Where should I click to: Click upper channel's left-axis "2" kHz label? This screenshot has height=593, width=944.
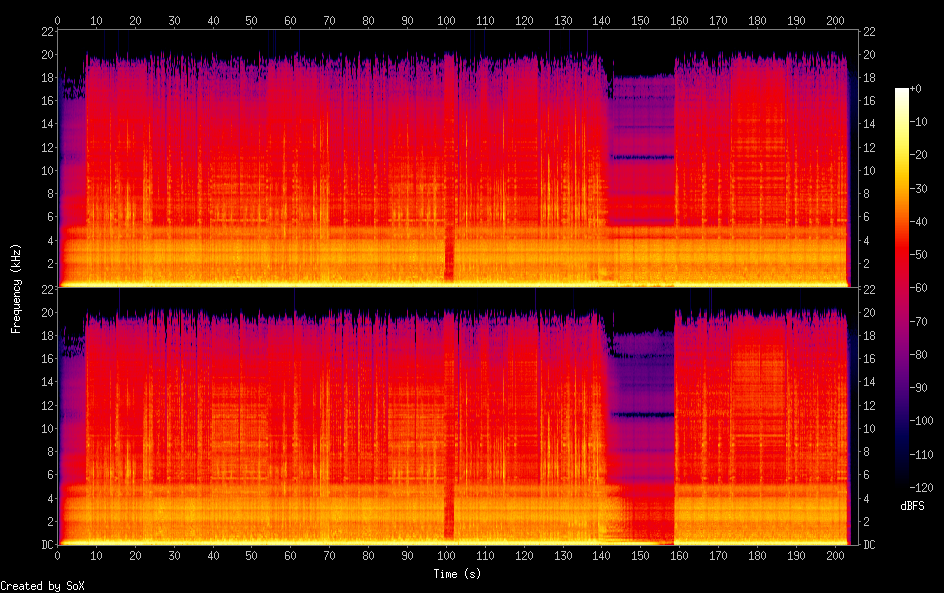point(51,264)
